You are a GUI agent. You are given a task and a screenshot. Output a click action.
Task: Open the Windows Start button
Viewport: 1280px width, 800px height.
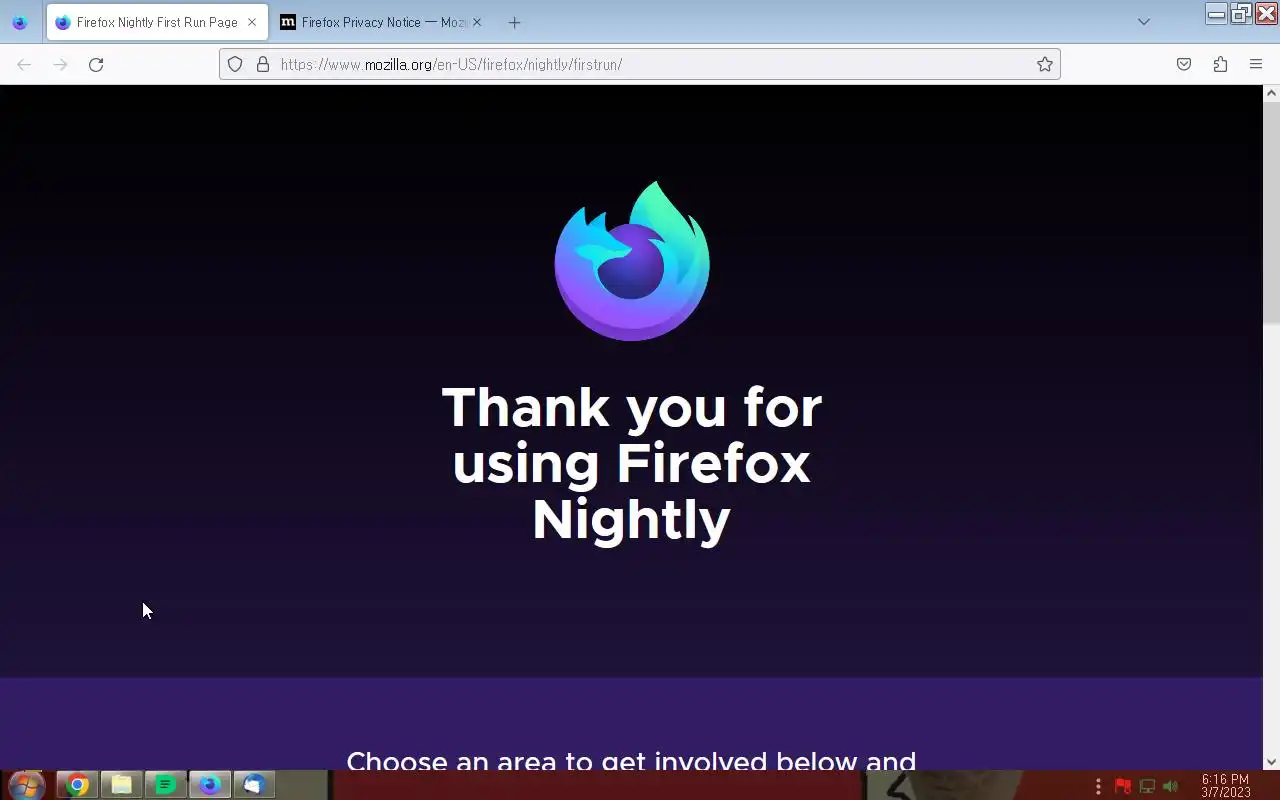25,785
